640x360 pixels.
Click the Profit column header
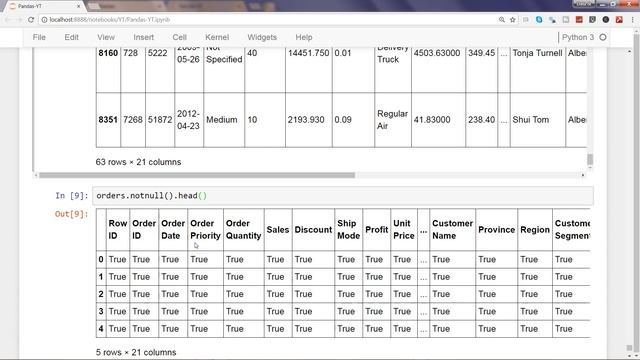376,229
